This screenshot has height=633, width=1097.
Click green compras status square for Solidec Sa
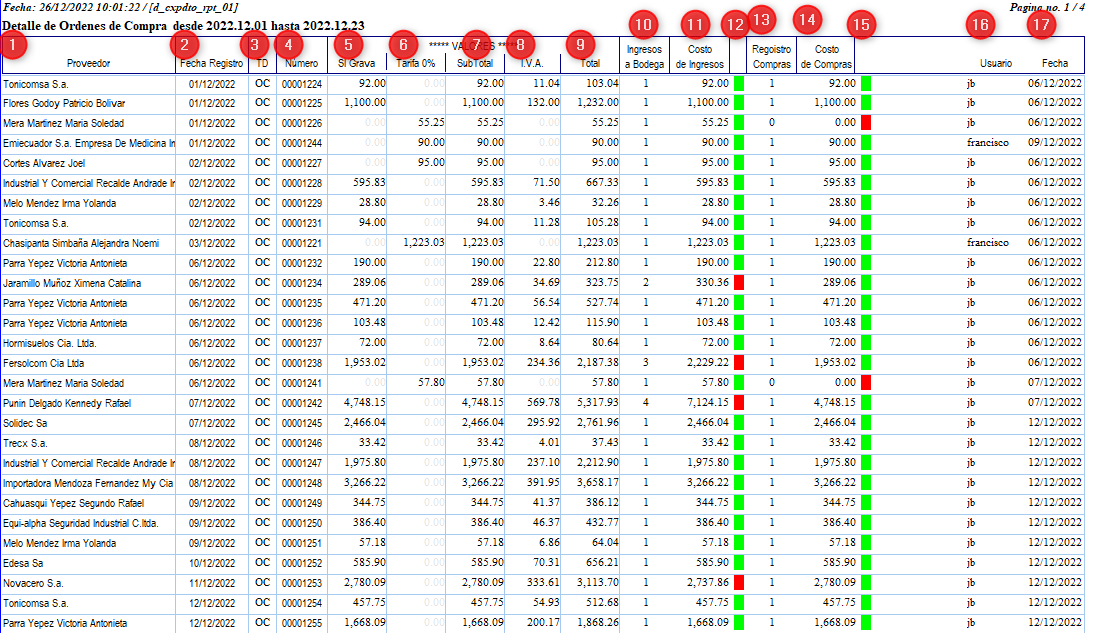866,423
